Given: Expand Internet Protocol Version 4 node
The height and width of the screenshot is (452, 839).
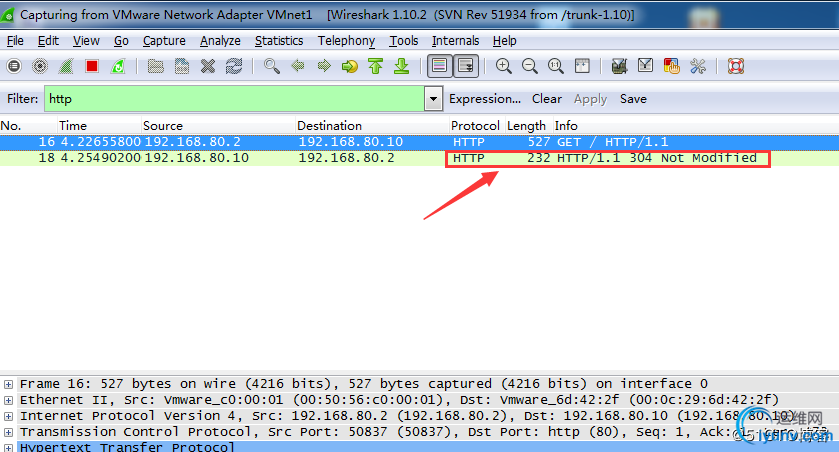Looking at the screenshot, I should [9, 416].
